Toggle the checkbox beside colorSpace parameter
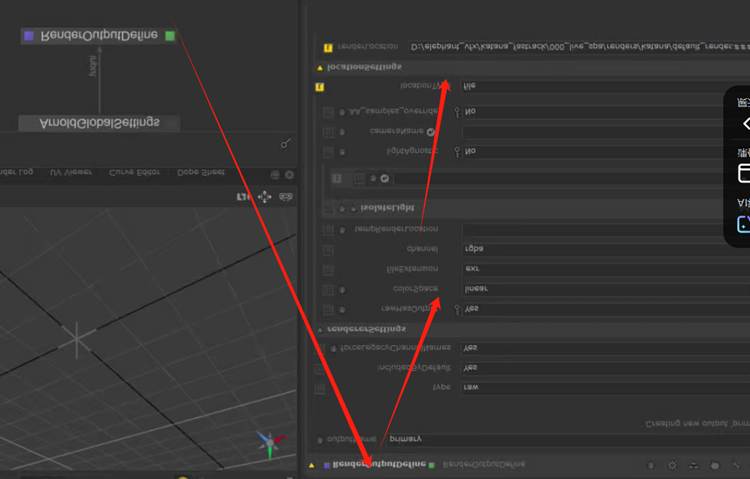This screenshot has width=750, height=479. [x=328, y=289]
